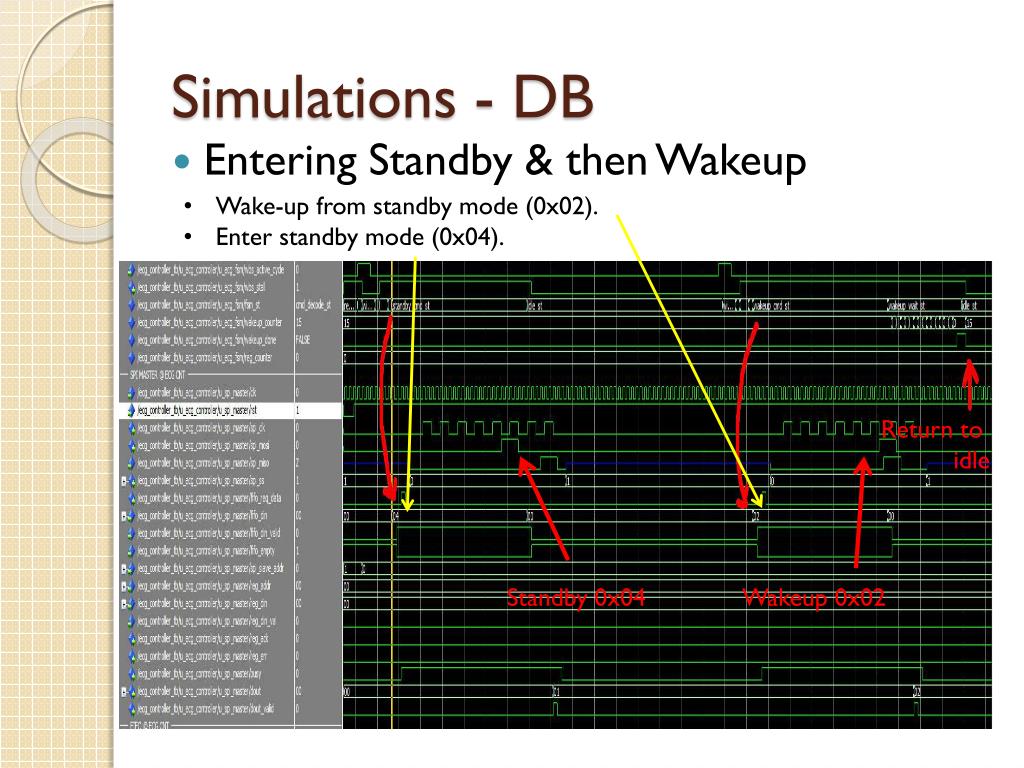Click the dout_valid signal icon

[x=132, y=709]
